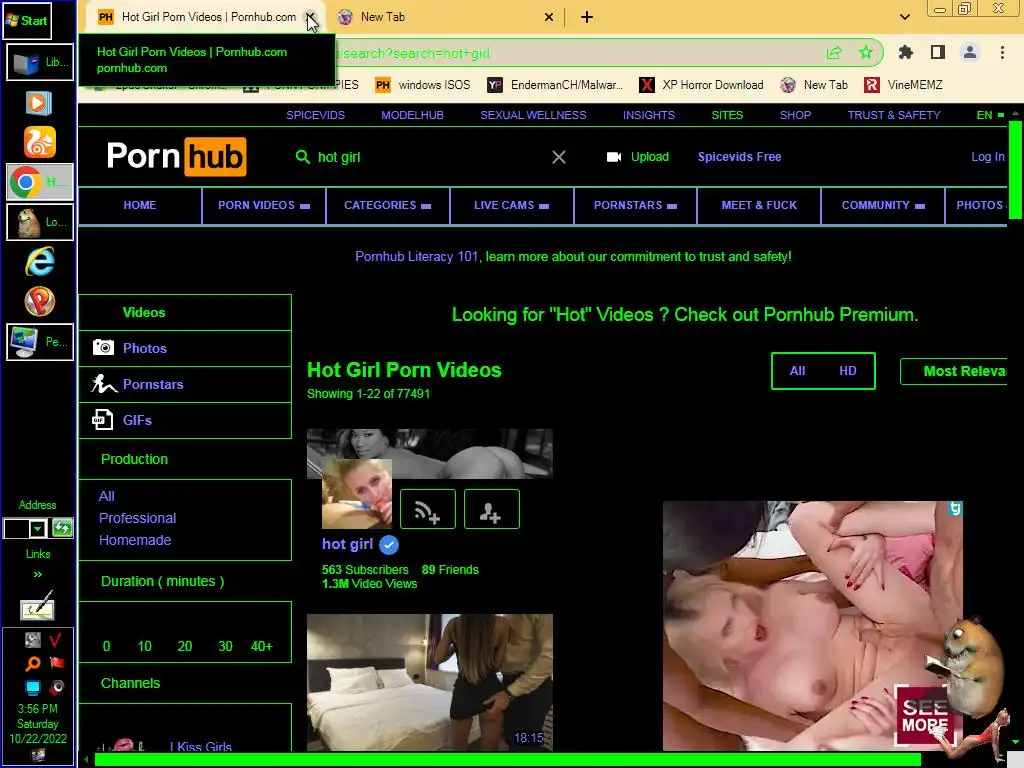Open the UC Browser orange taskbar icon
The image size is (1024, 768).
pyautogui.click(x=40, y=142)
